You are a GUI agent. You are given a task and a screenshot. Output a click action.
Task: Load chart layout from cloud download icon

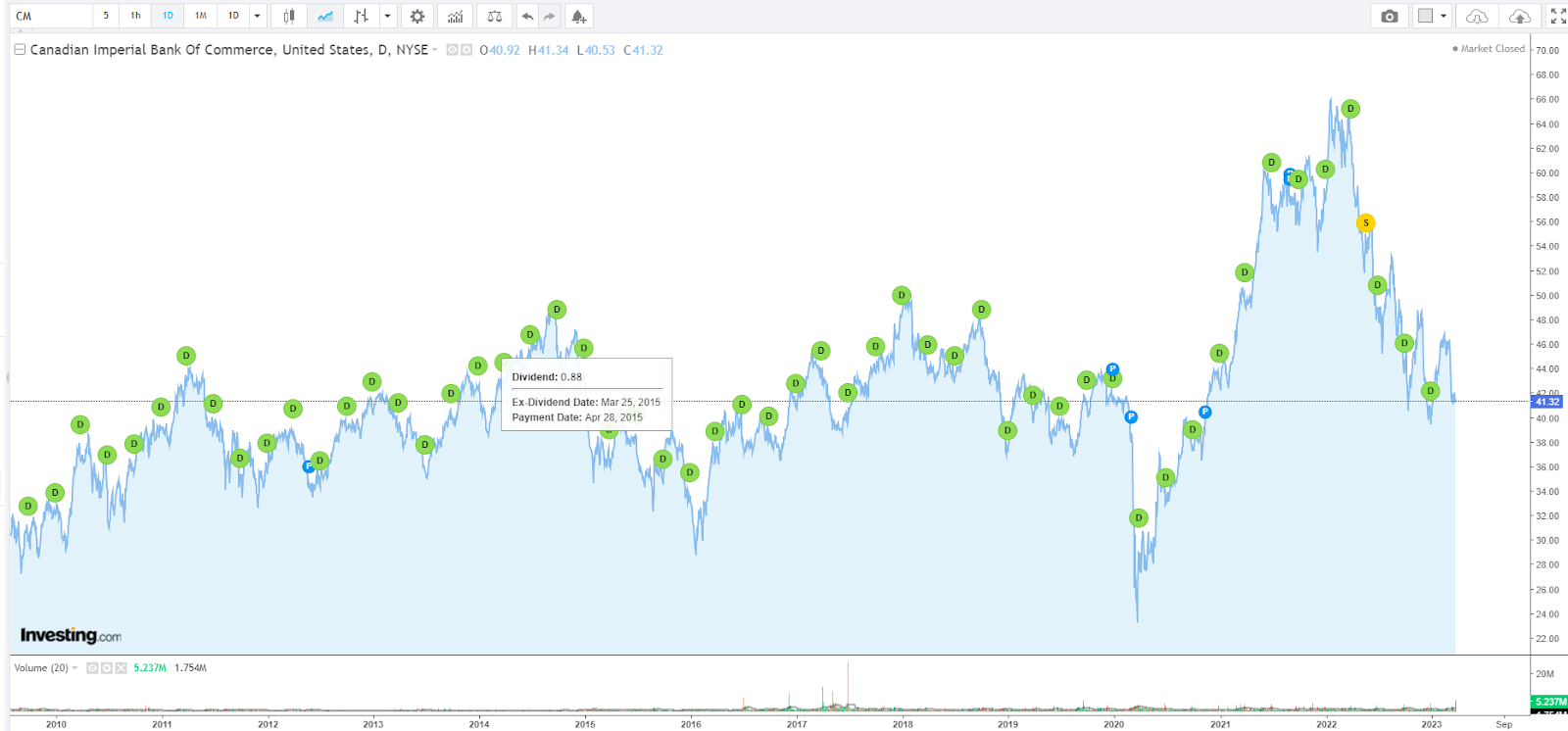point(1477,16)
